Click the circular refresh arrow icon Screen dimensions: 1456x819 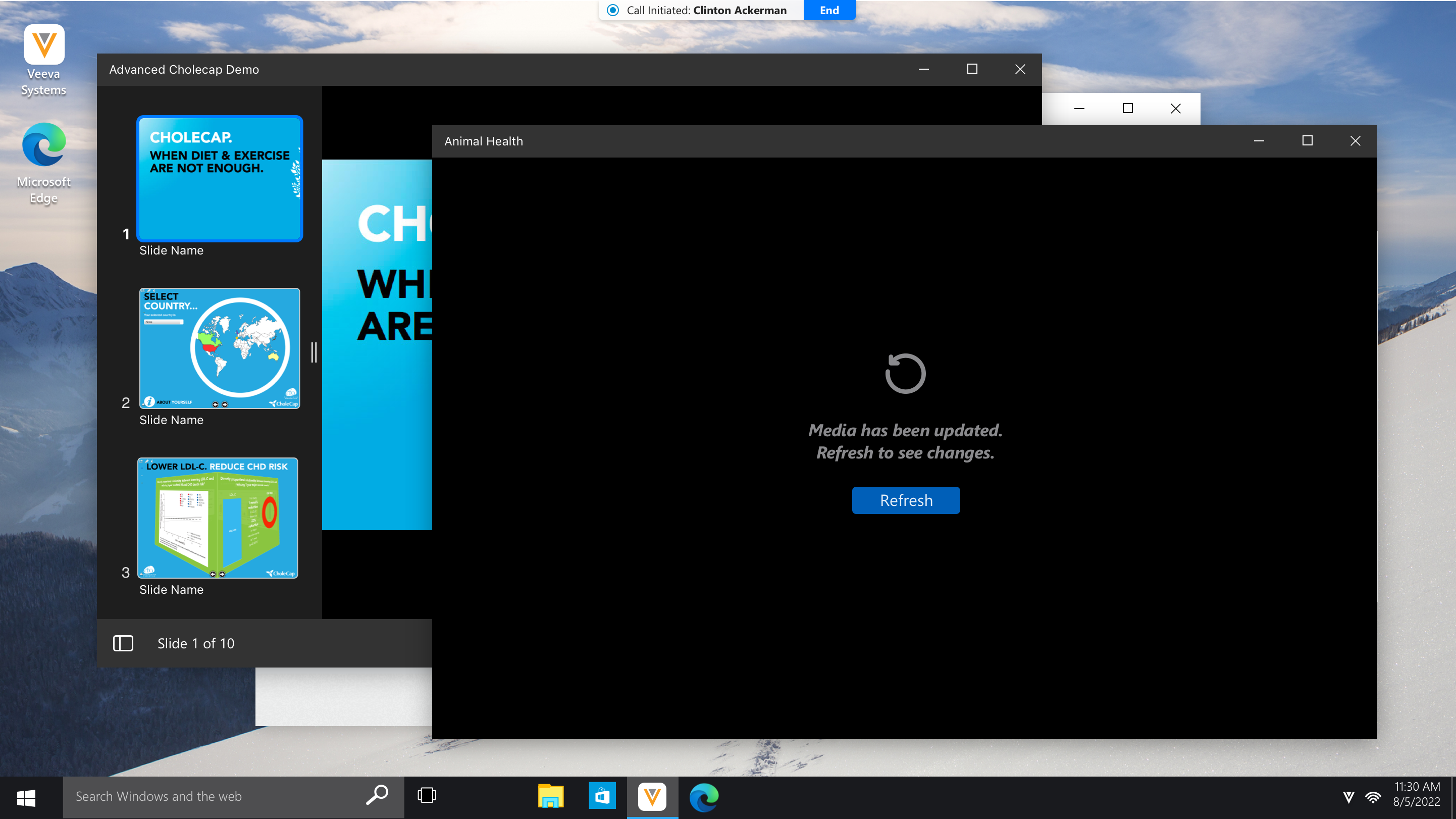tap(905, 373)
